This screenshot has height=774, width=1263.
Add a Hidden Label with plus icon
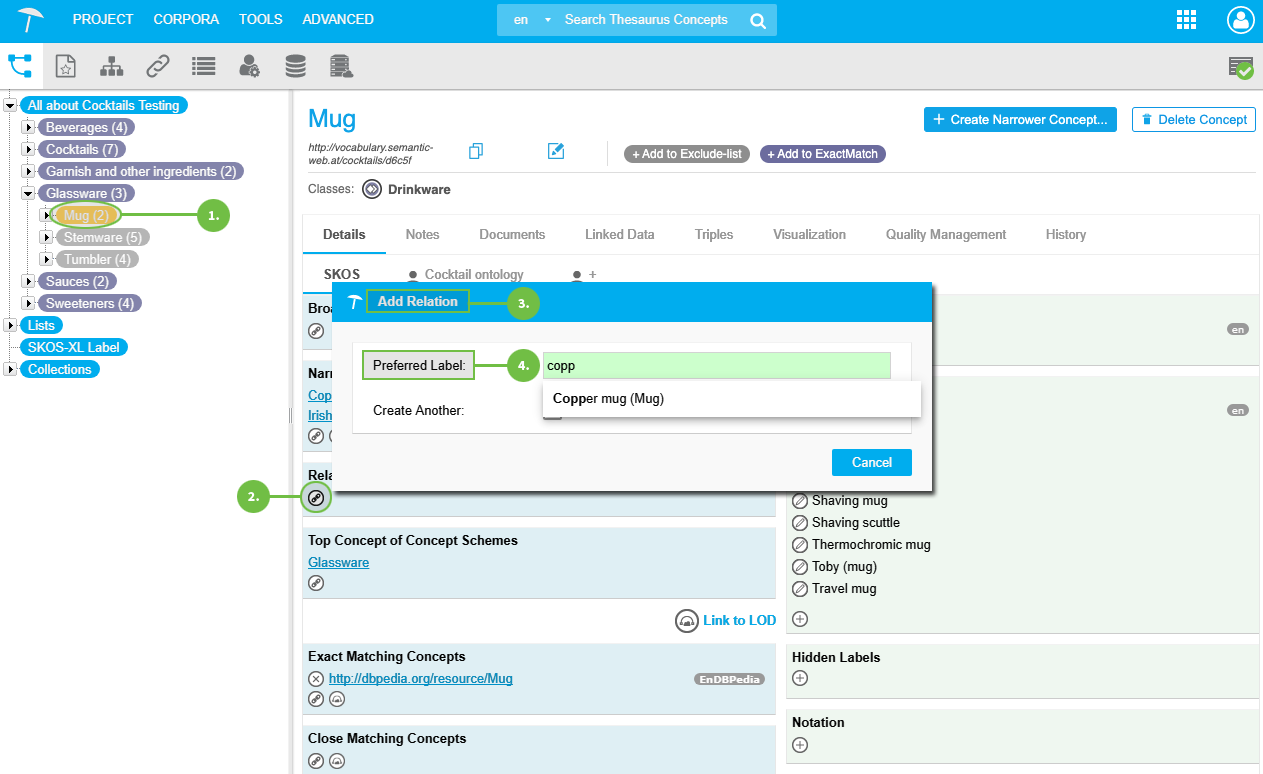[799, 678]
